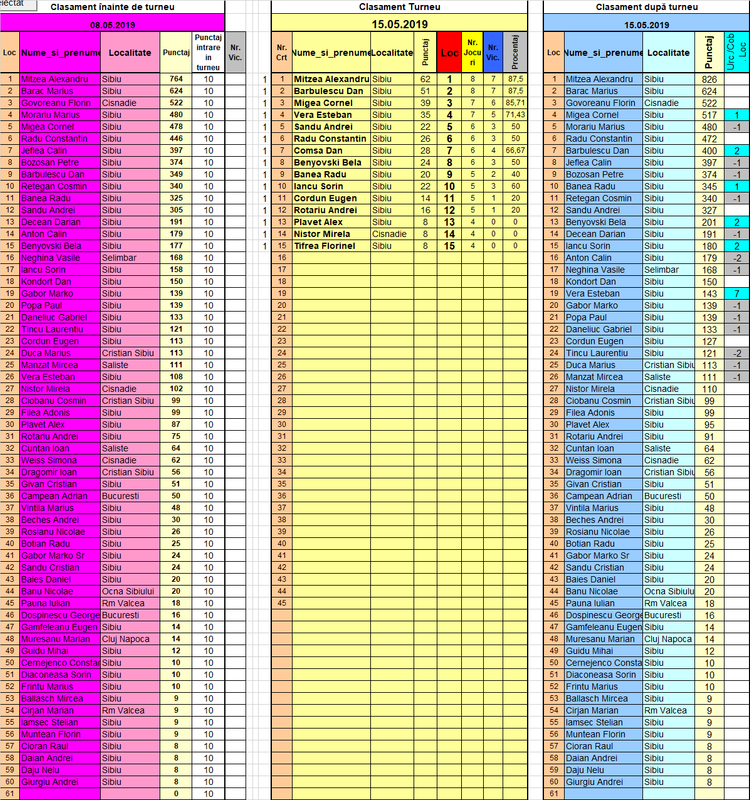The width and height of the screenshot is (750, 800).
Task: Select 'Ocna Sibiului' in the pink table
Action: (130, 591)
